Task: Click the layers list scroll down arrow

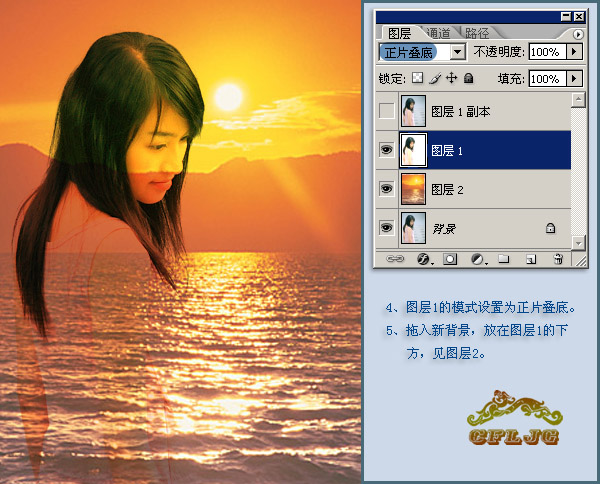Action: point(579,243)
